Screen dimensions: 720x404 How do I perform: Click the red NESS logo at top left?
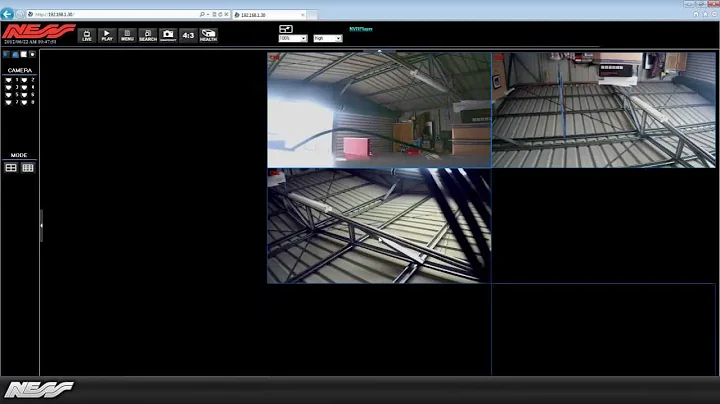point(39,32)
